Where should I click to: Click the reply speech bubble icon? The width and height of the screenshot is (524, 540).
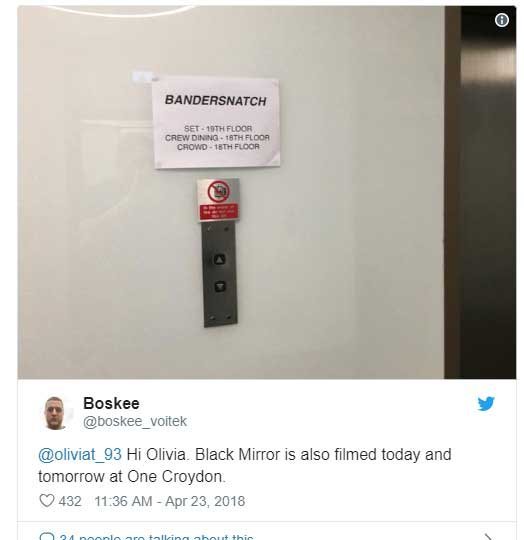(x=47, y=536)
